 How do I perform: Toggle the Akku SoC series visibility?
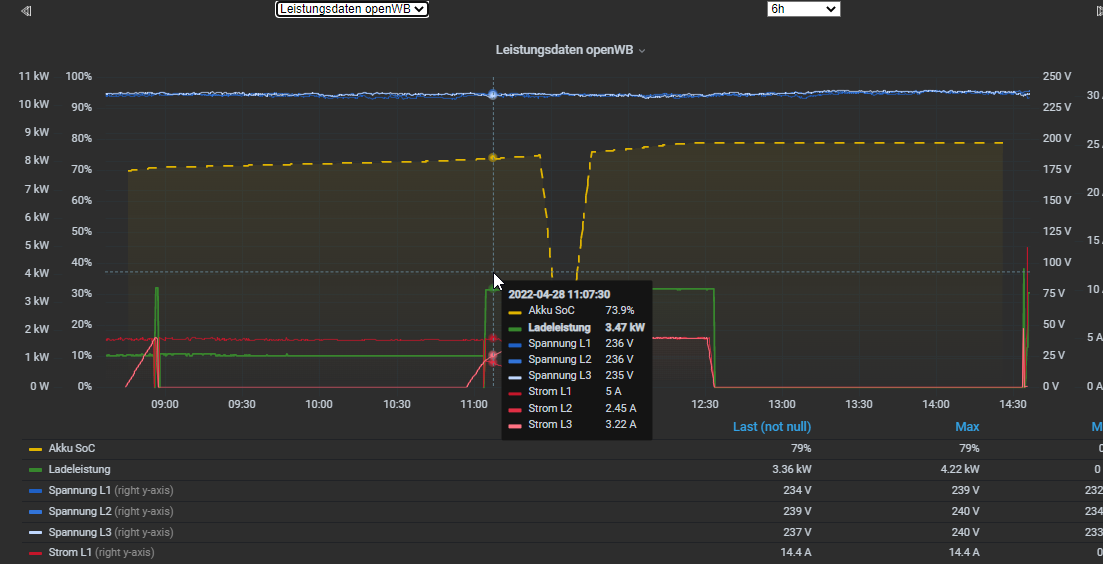pyautogui.click(x=72, y=449)
